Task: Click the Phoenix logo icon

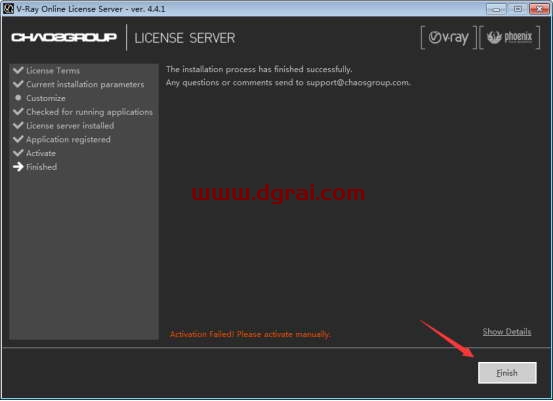Action: coord(510,37)
